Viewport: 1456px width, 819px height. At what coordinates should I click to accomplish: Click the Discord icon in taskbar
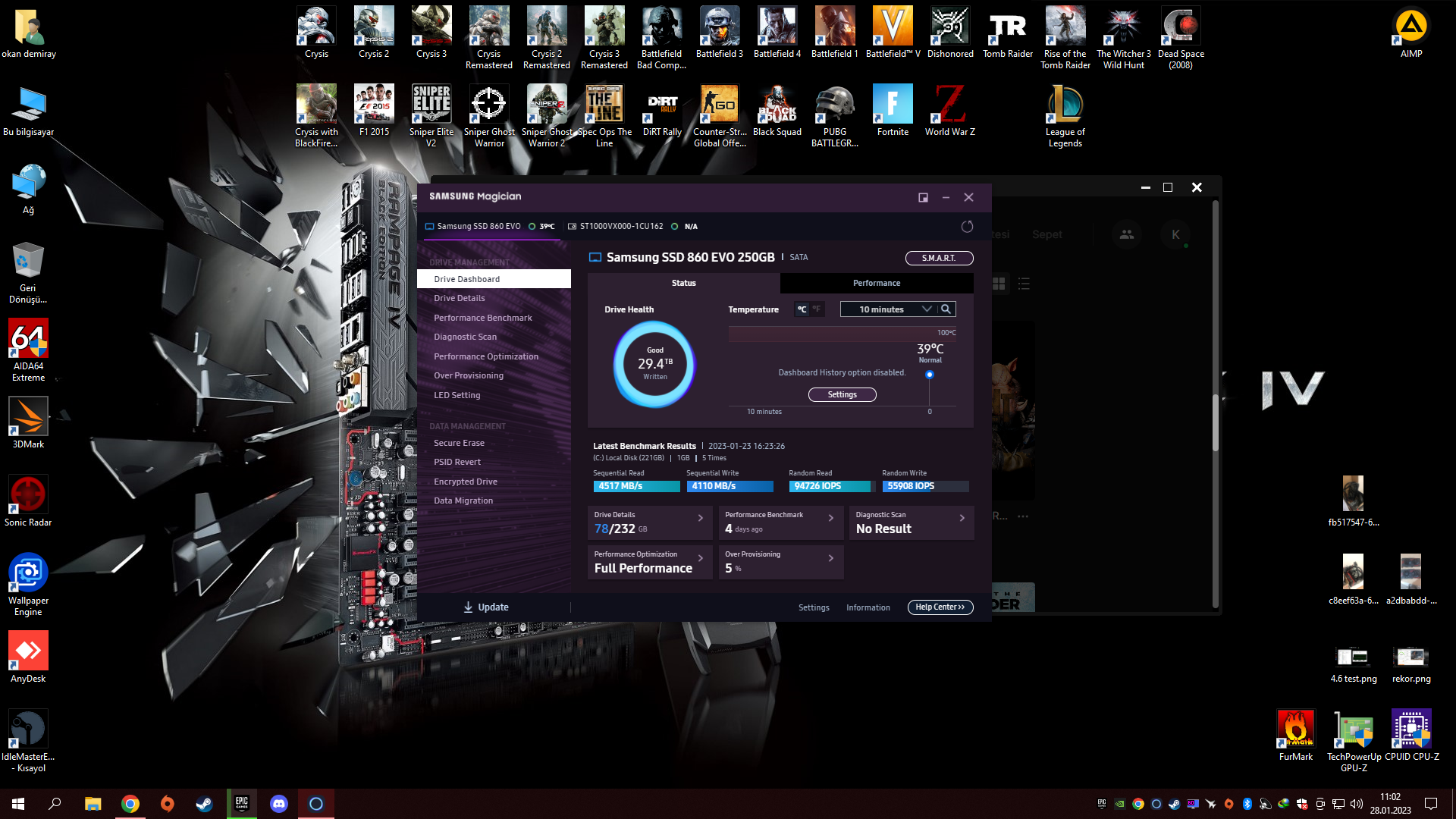pyautogui.click(x=279, y=804)
